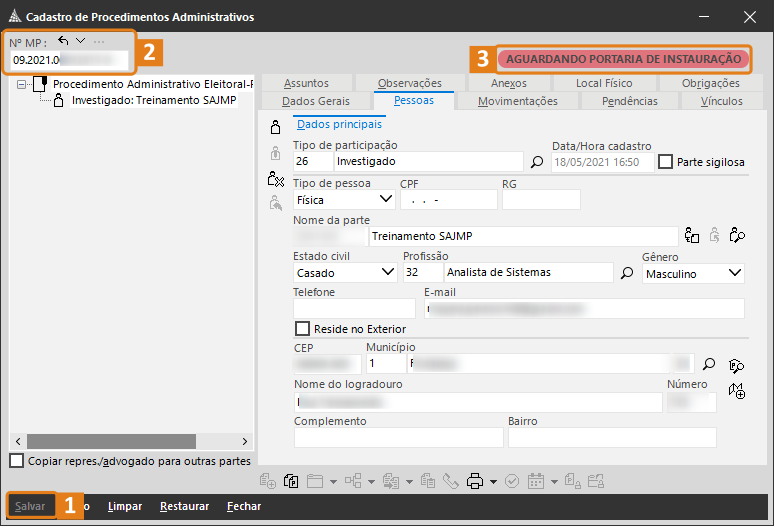Select Procedimento Administrativo Eleitoral tree row
The image size is (774, 526).
pyautogui.click(x=153, y=84)
